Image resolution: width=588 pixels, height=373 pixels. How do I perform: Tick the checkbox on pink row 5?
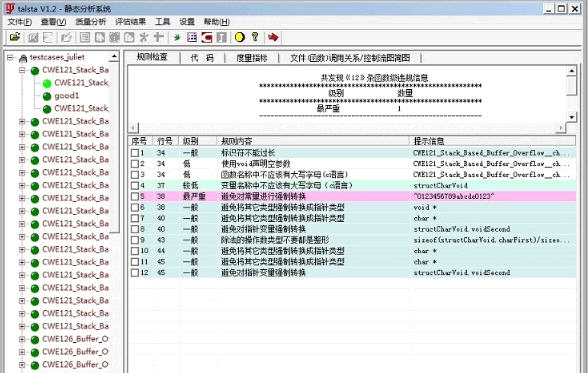135,196
